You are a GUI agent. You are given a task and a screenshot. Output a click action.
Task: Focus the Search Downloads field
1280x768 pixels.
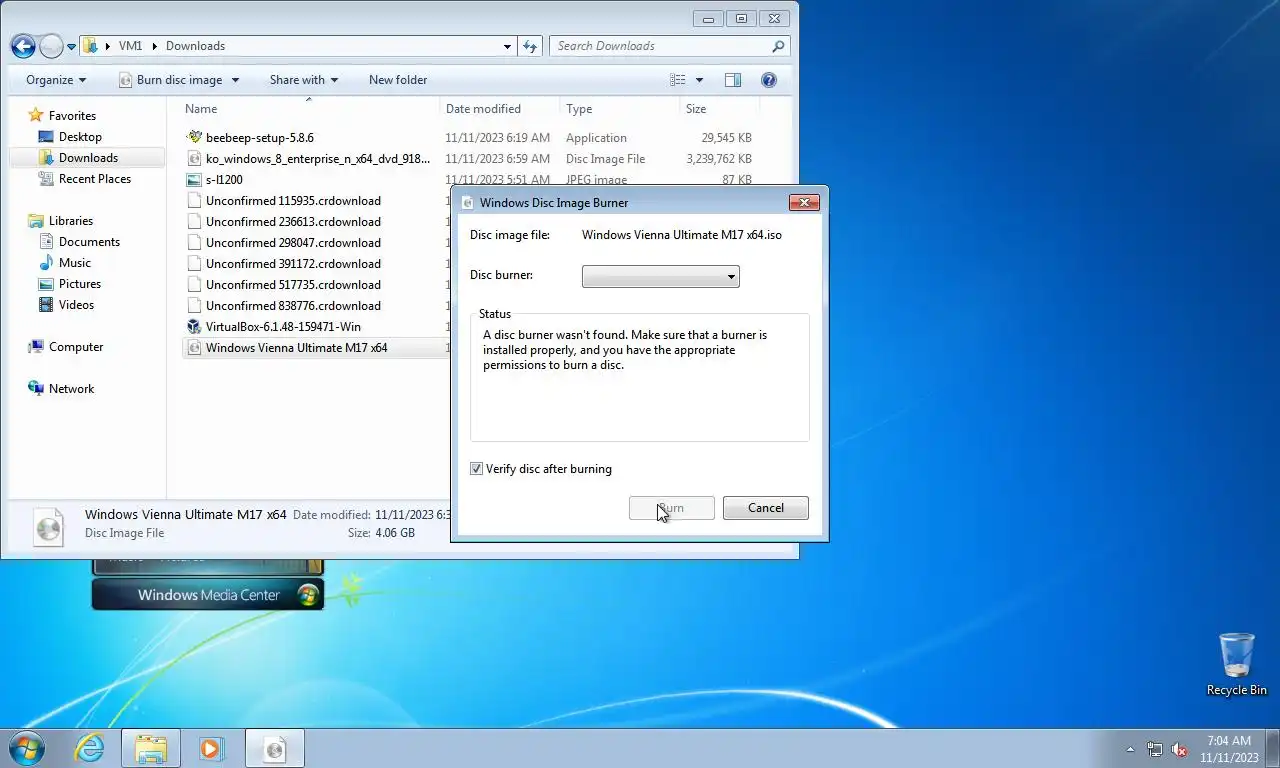tap(660, 46)
